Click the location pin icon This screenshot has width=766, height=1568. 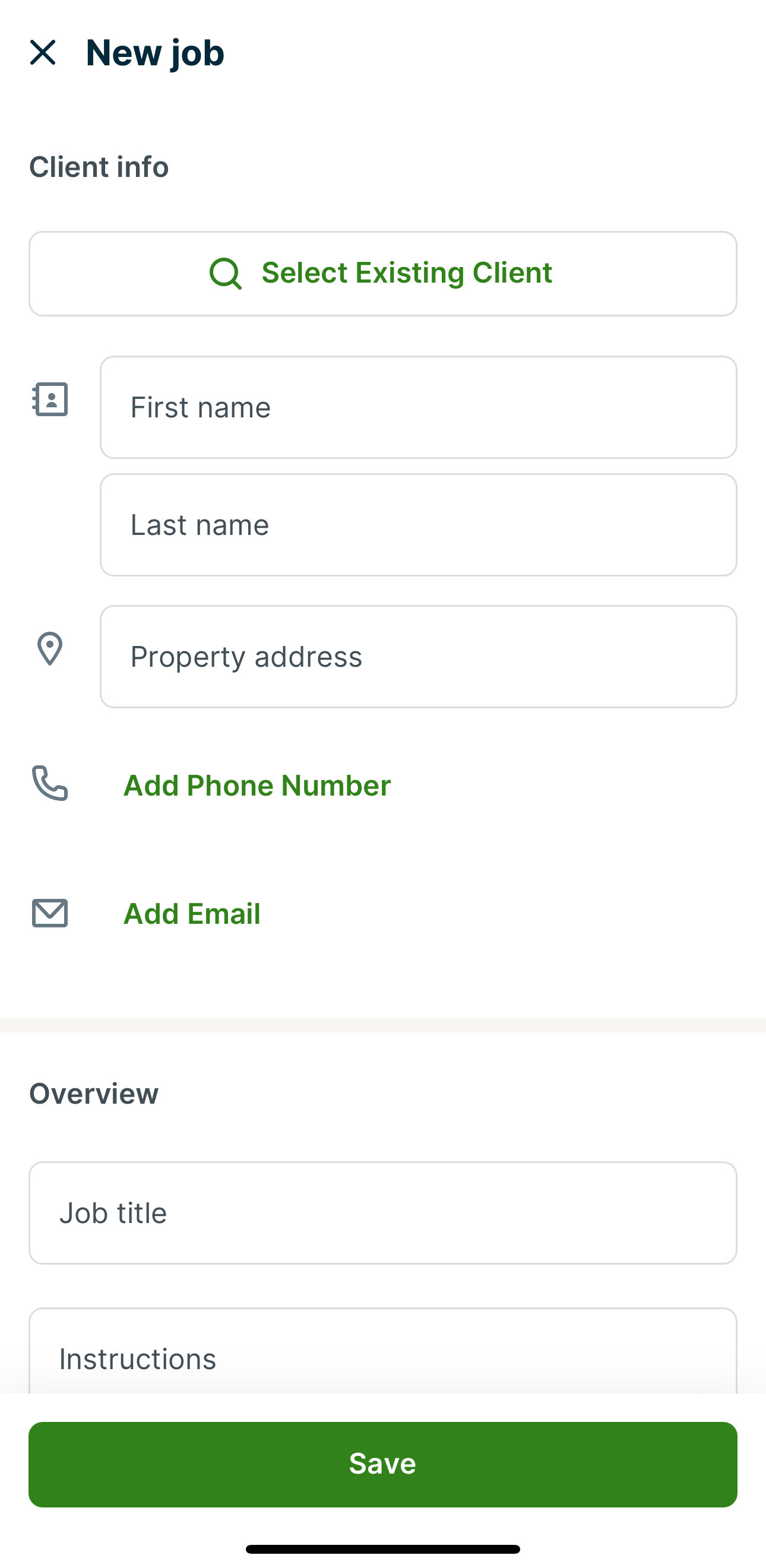[50, 648]
